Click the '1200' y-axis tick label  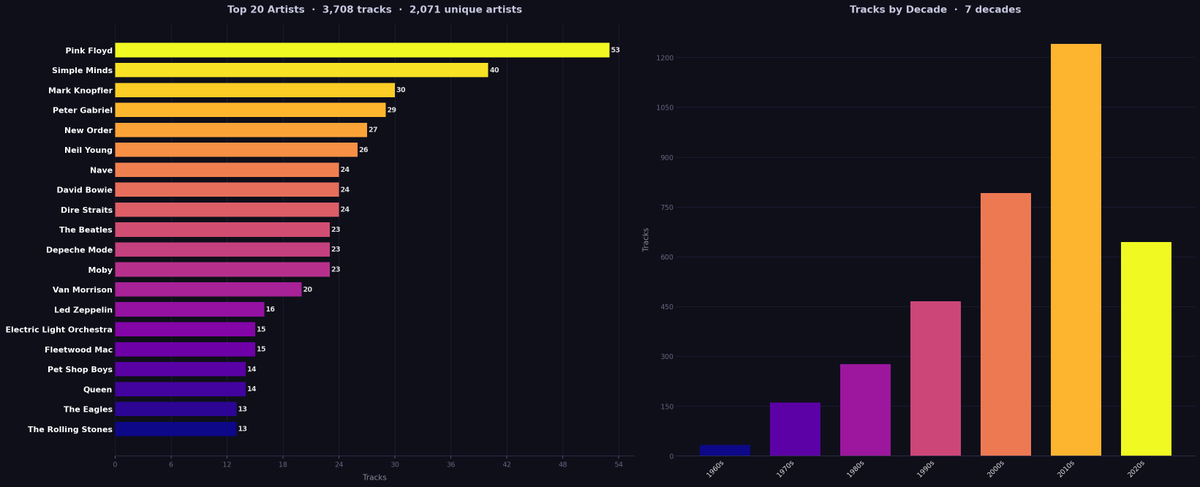664,58
